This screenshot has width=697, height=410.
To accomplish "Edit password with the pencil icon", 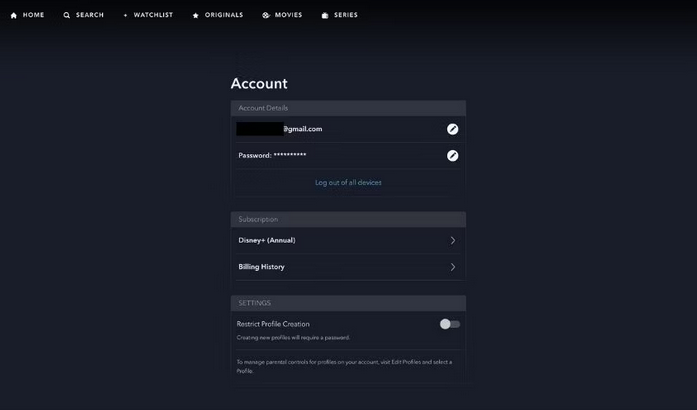I will (x=452, y=156).
